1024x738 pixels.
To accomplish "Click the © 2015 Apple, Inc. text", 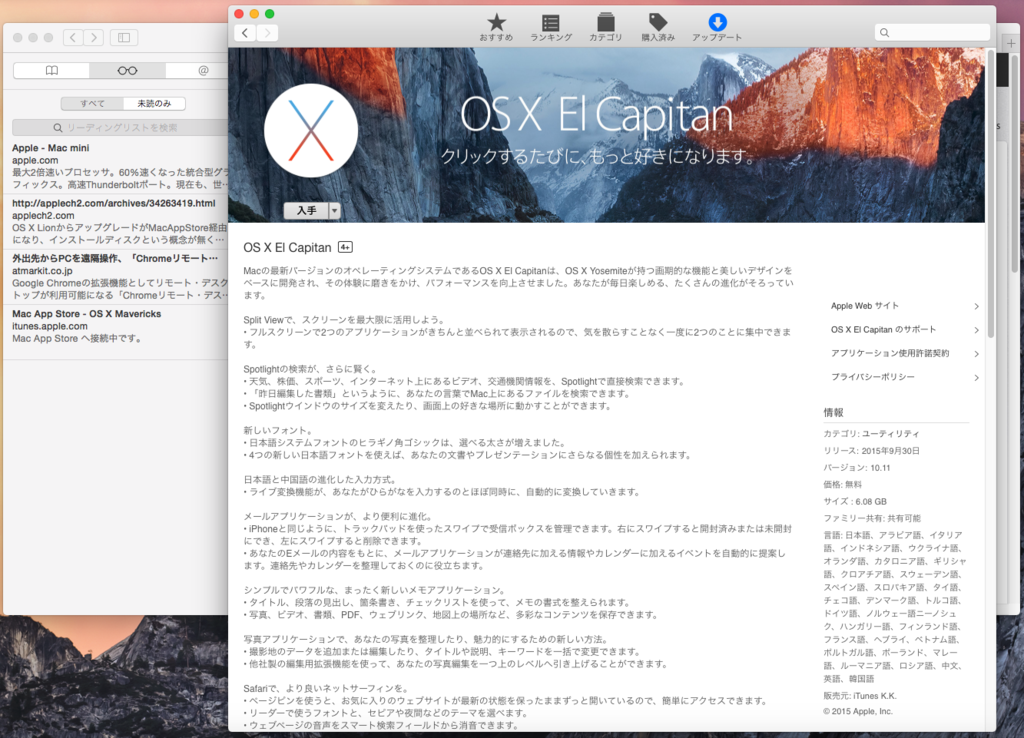I will 857,711.
